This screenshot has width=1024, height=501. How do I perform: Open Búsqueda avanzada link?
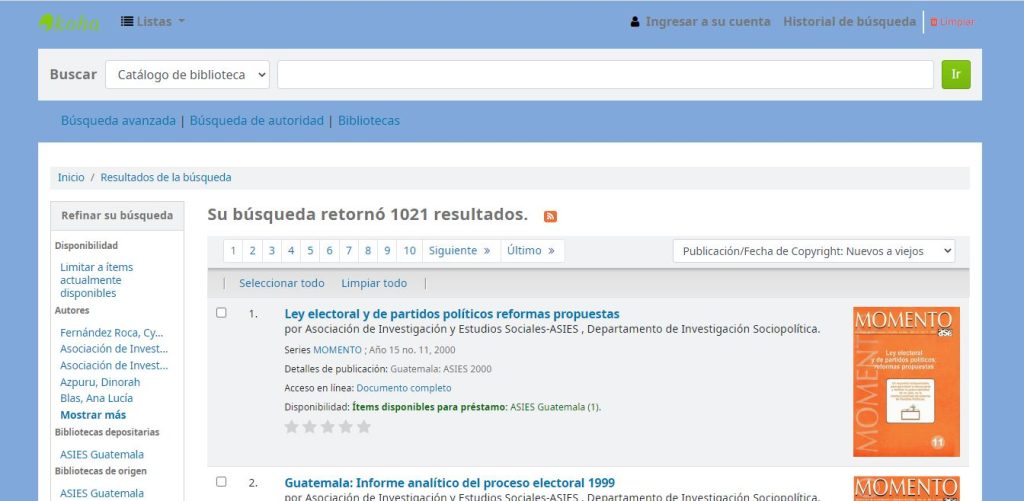point(118,121)
